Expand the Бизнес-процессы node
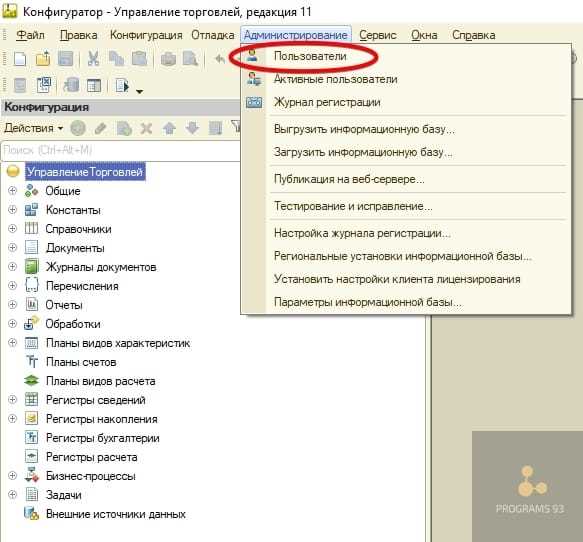 [x=12, y=475]
